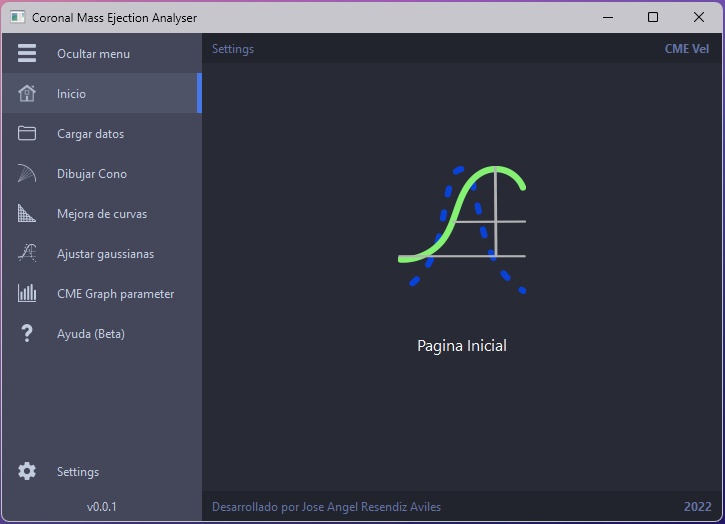Click the Settings link in the top bar
725x524 pixels.
pyautogui.click(x=233, y=49)
